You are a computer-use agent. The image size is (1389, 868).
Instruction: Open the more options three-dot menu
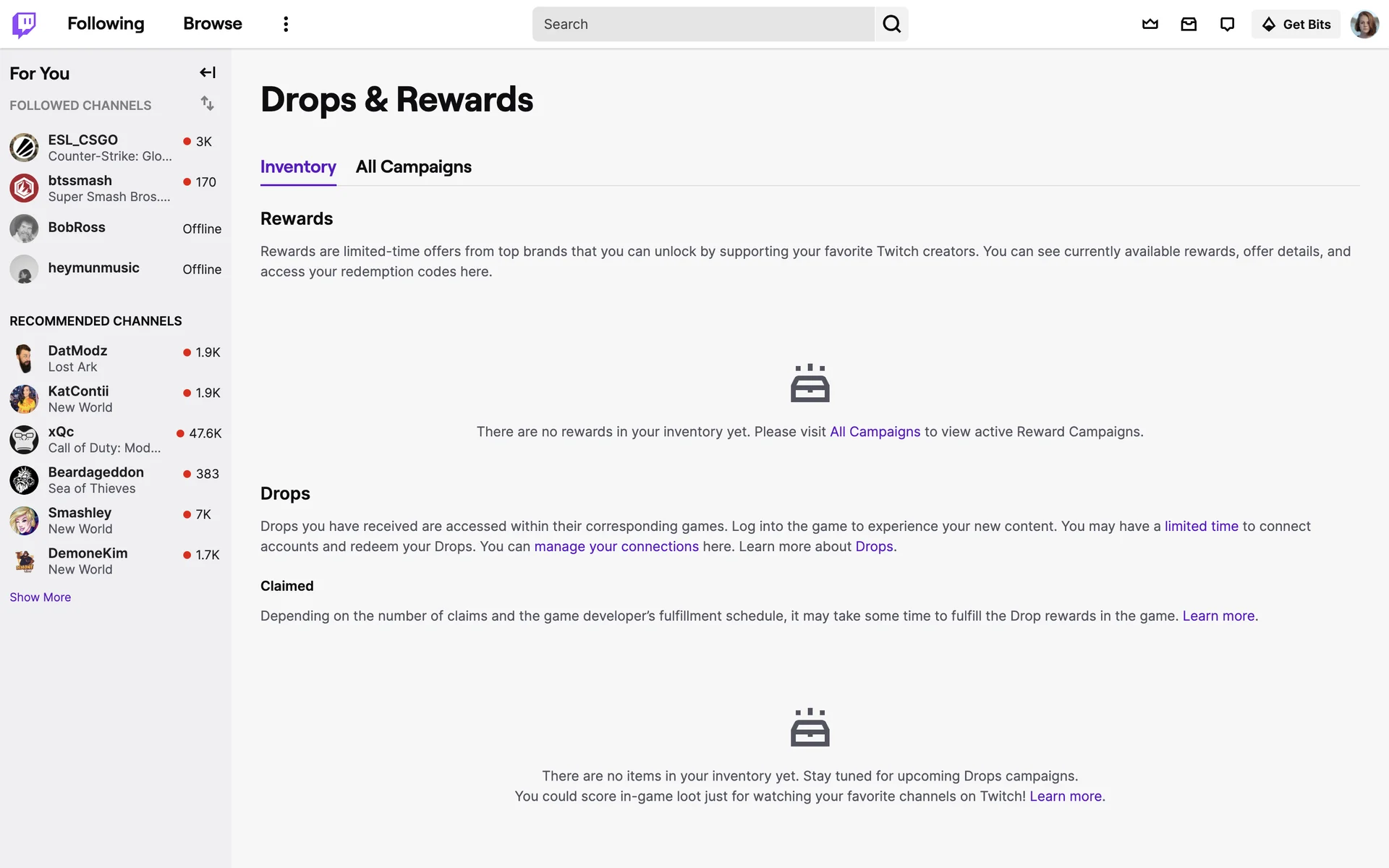[x=286, y=25]
